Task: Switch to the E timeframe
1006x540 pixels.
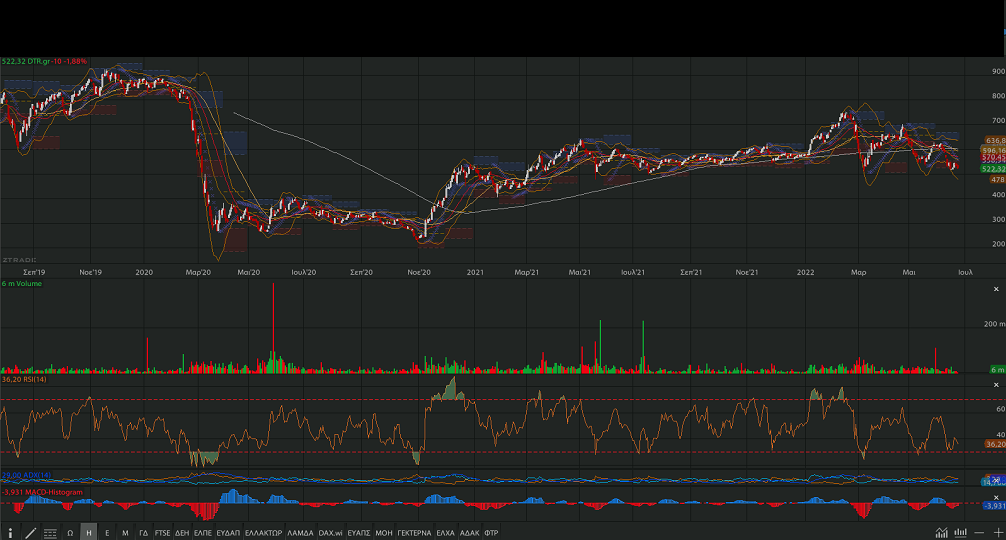Action: click(107, 533)
